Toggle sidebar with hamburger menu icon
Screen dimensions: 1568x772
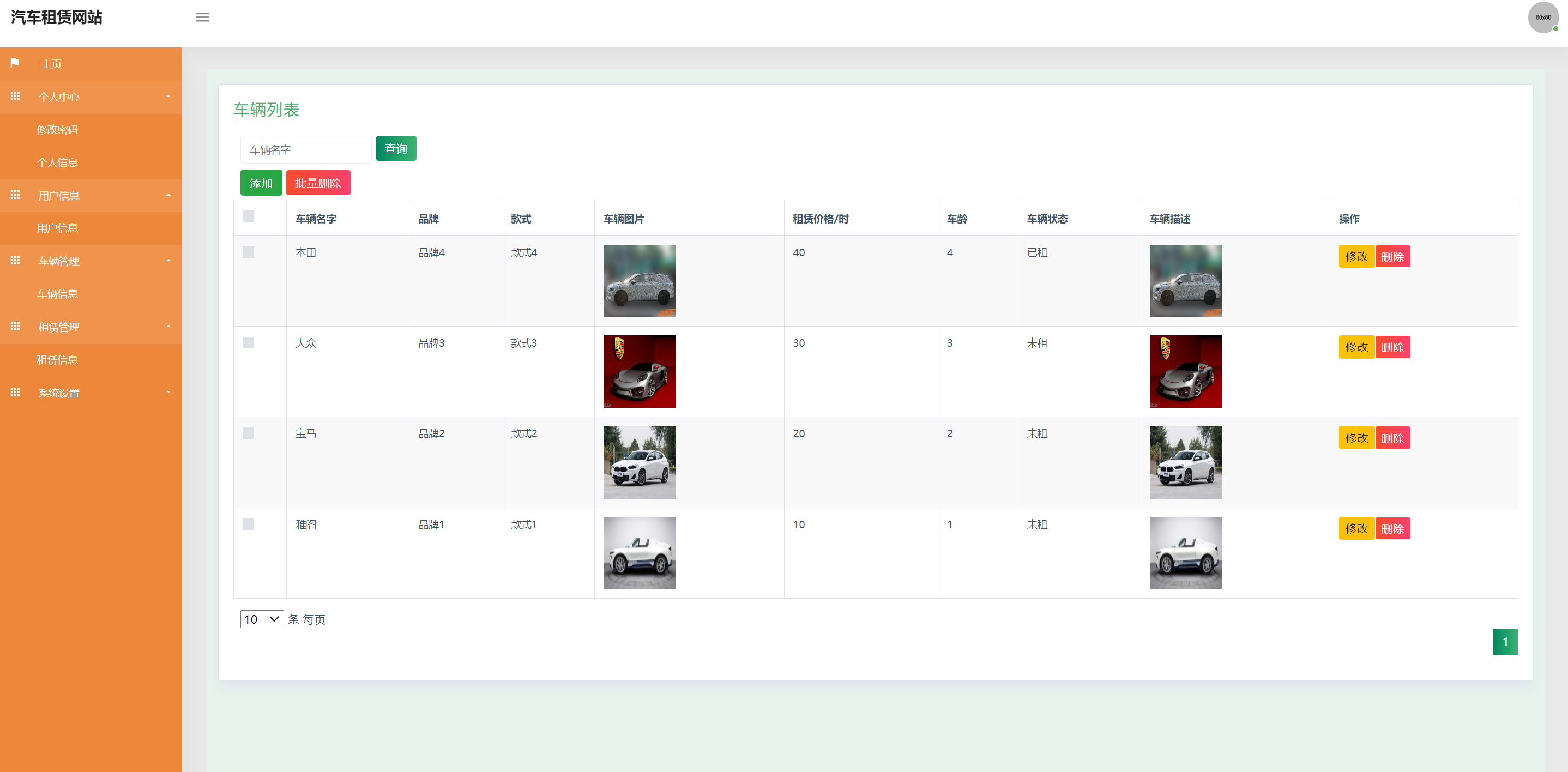point(203,17)
